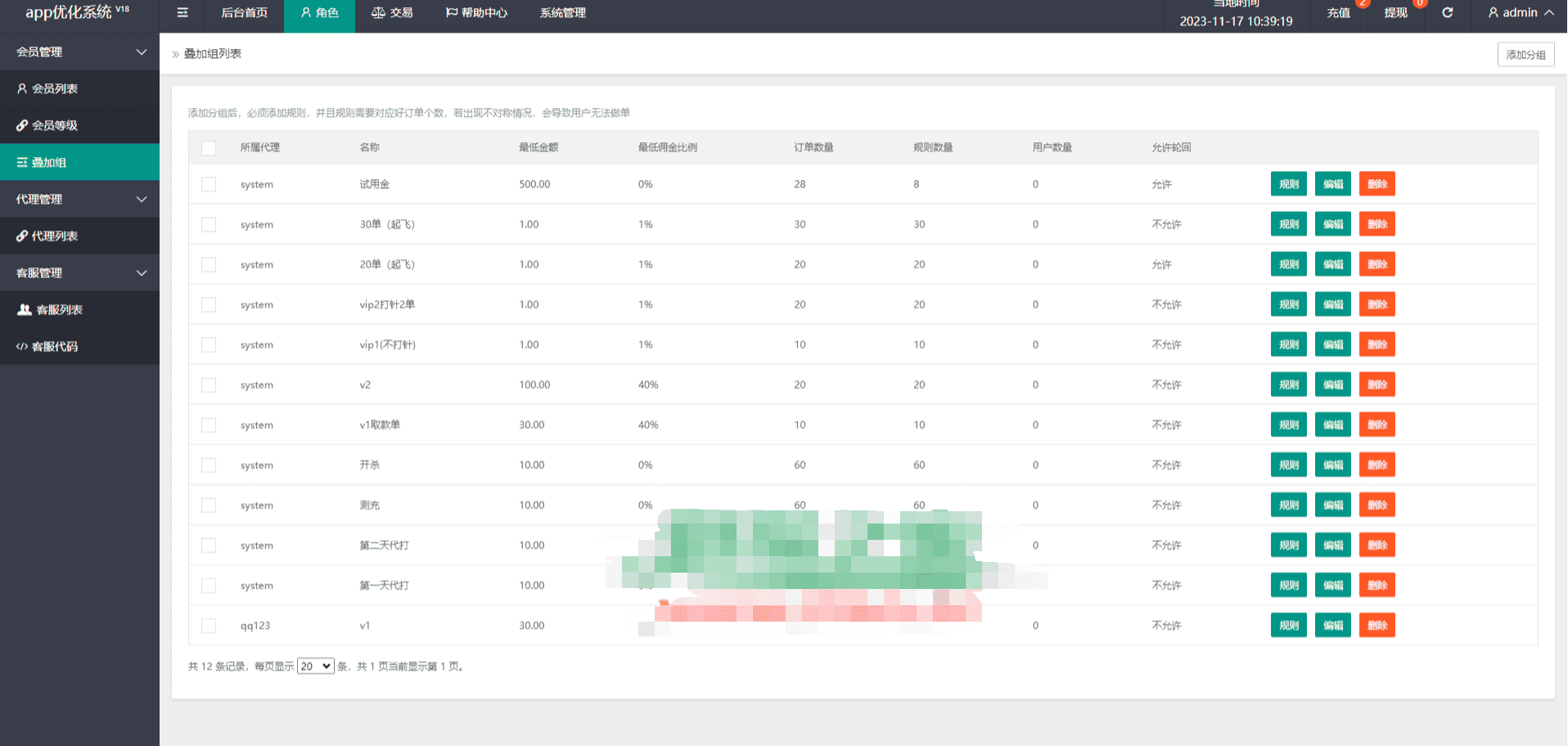The width and height of the screenshot is (1568, 746).
Task: Click the 客服列表 people icon in sidebar
Action: 25,309
